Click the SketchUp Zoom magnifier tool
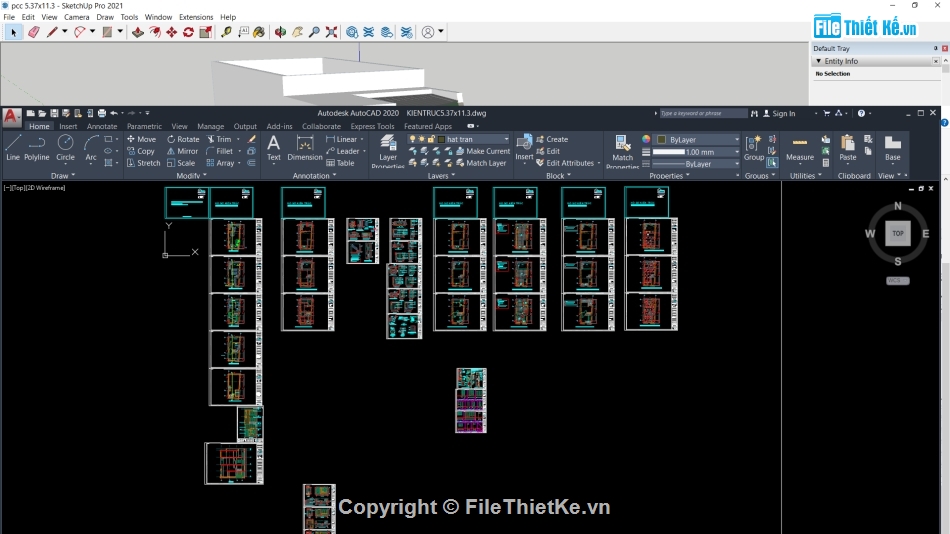The image size is (950, 534). 314,32
